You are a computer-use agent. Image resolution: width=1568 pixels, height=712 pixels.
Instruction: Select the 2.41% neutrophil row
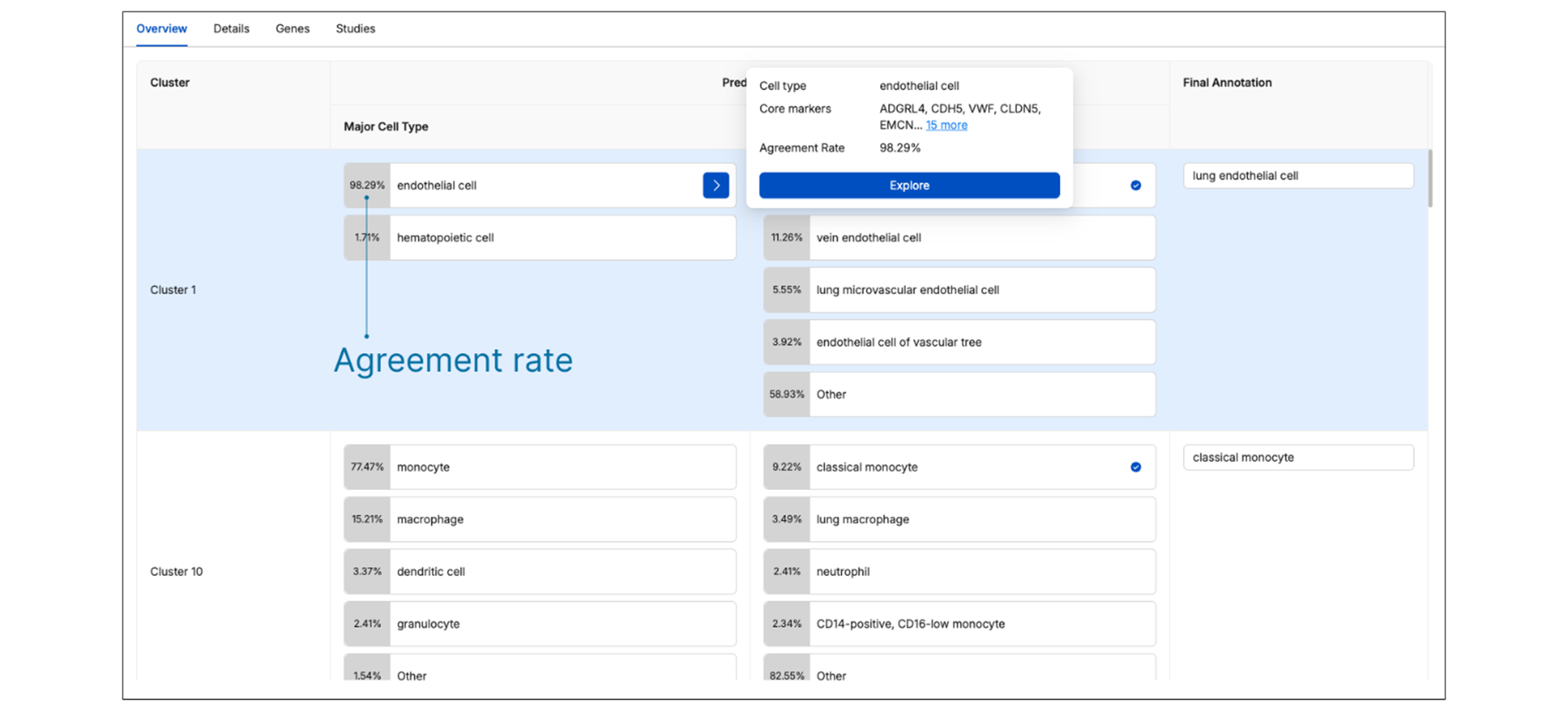tap(959, 572)
